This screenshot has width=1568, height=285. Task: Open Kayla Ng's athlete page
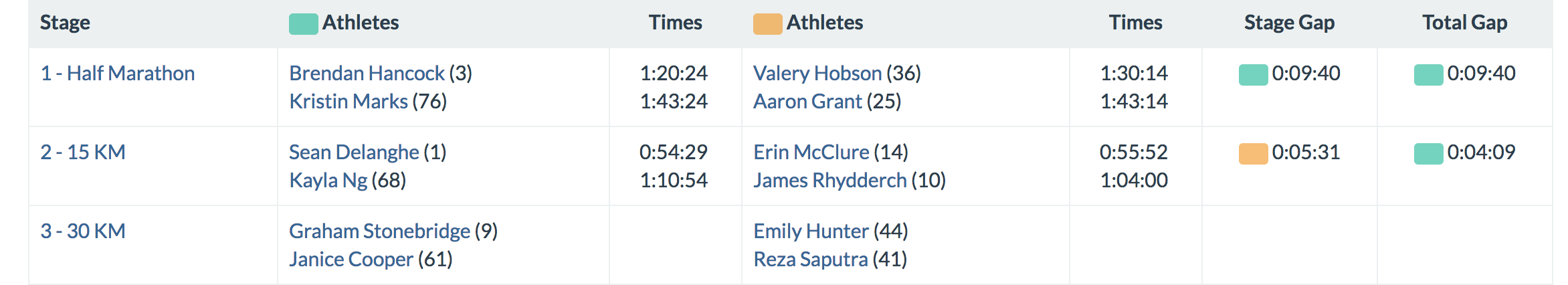328,180
